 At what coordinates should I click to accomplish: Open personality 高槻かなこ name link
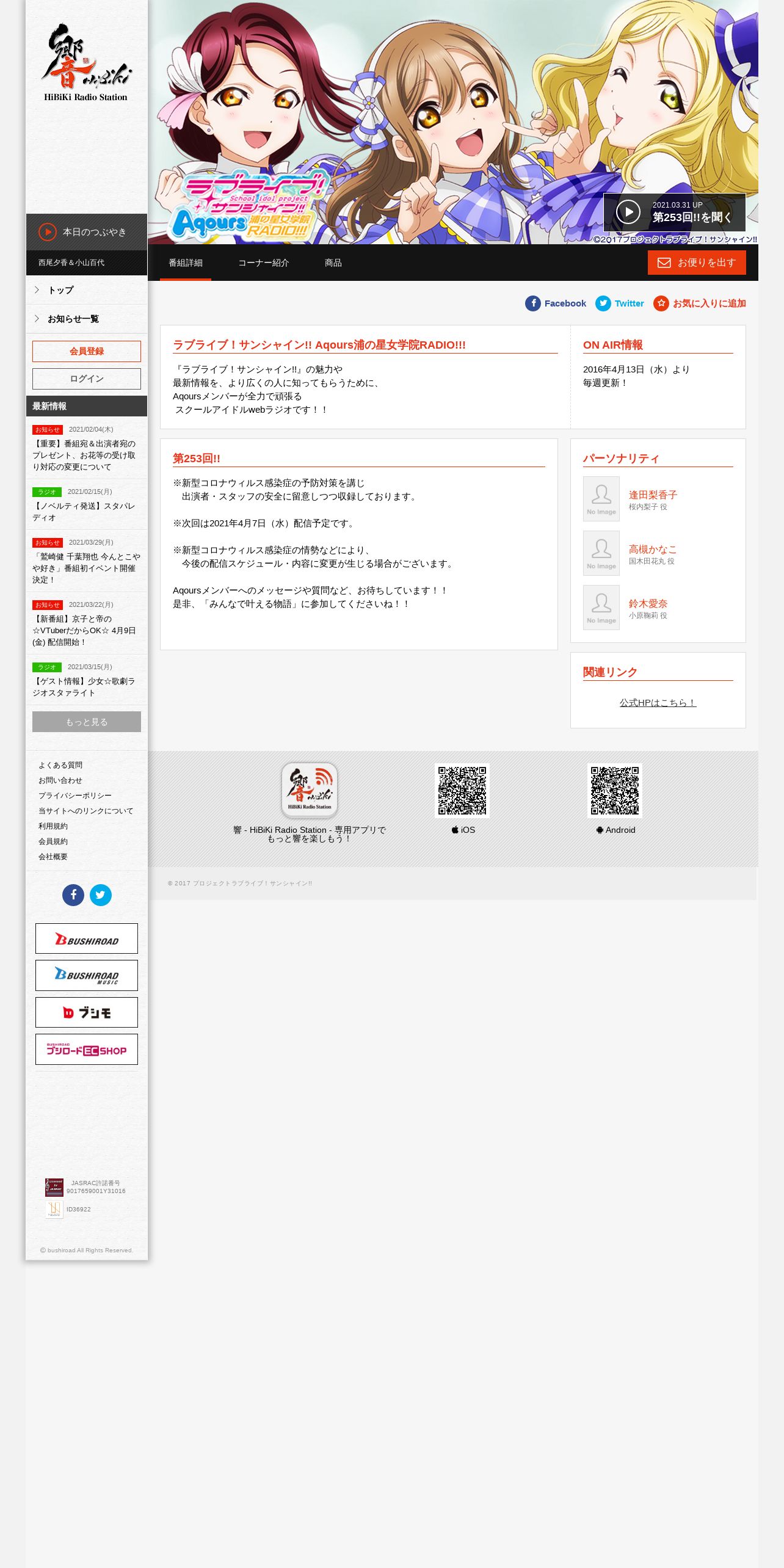tap(653, 549)
